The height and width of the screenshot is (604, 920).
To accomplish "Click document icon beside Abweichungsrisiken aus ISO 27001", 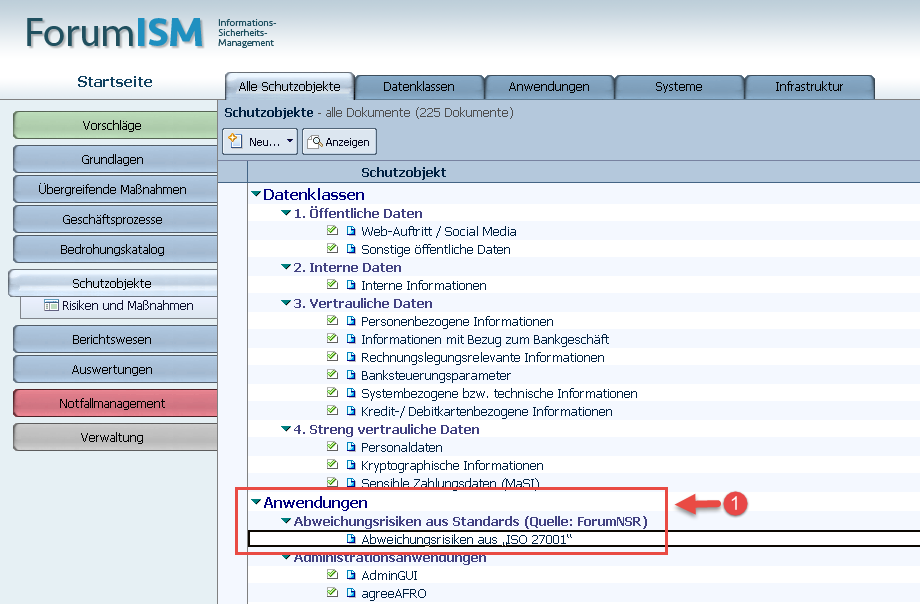I will [x=351, y=540].
